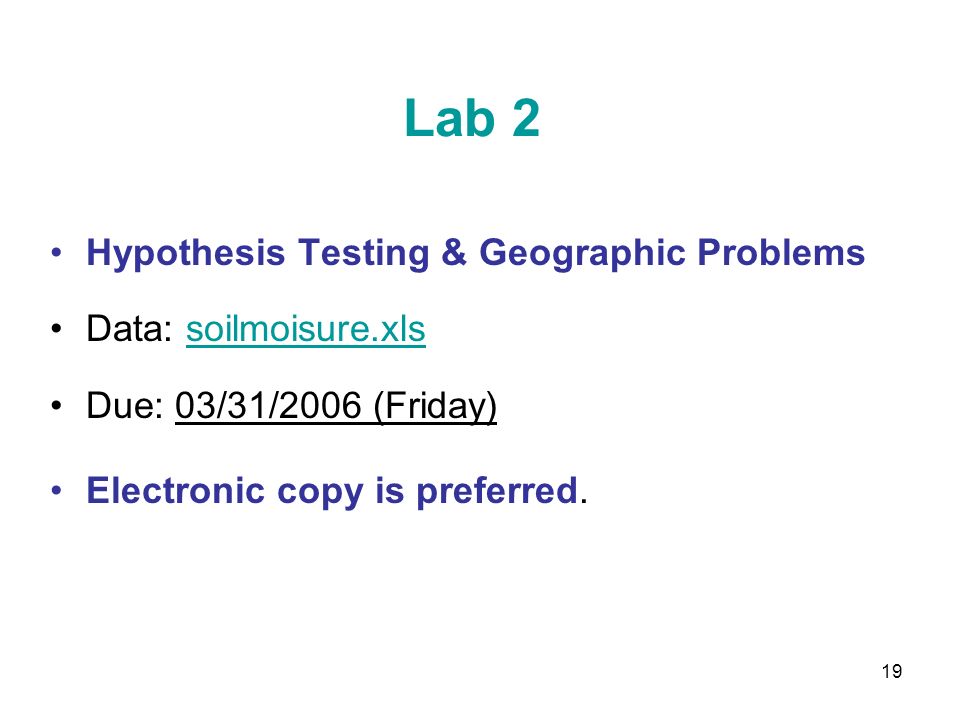Image resolution: width=960 pixels, height=720 pixels.
Task: Click the "Lab 2" slide title
Action: coord(472,118)
